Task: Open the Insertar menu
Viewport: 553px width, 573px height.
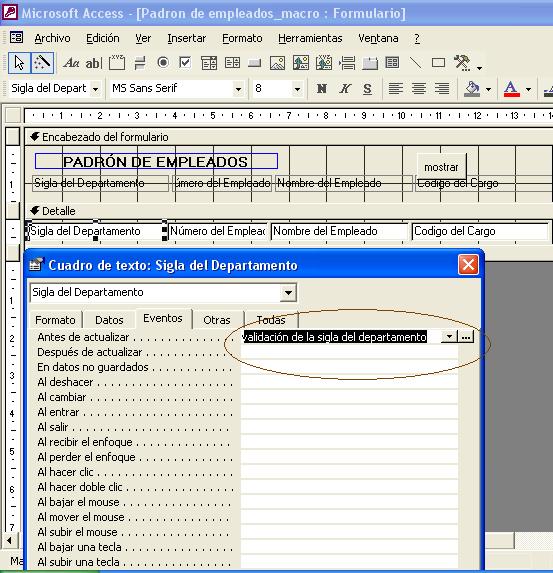Action: [x=187, y=38]
